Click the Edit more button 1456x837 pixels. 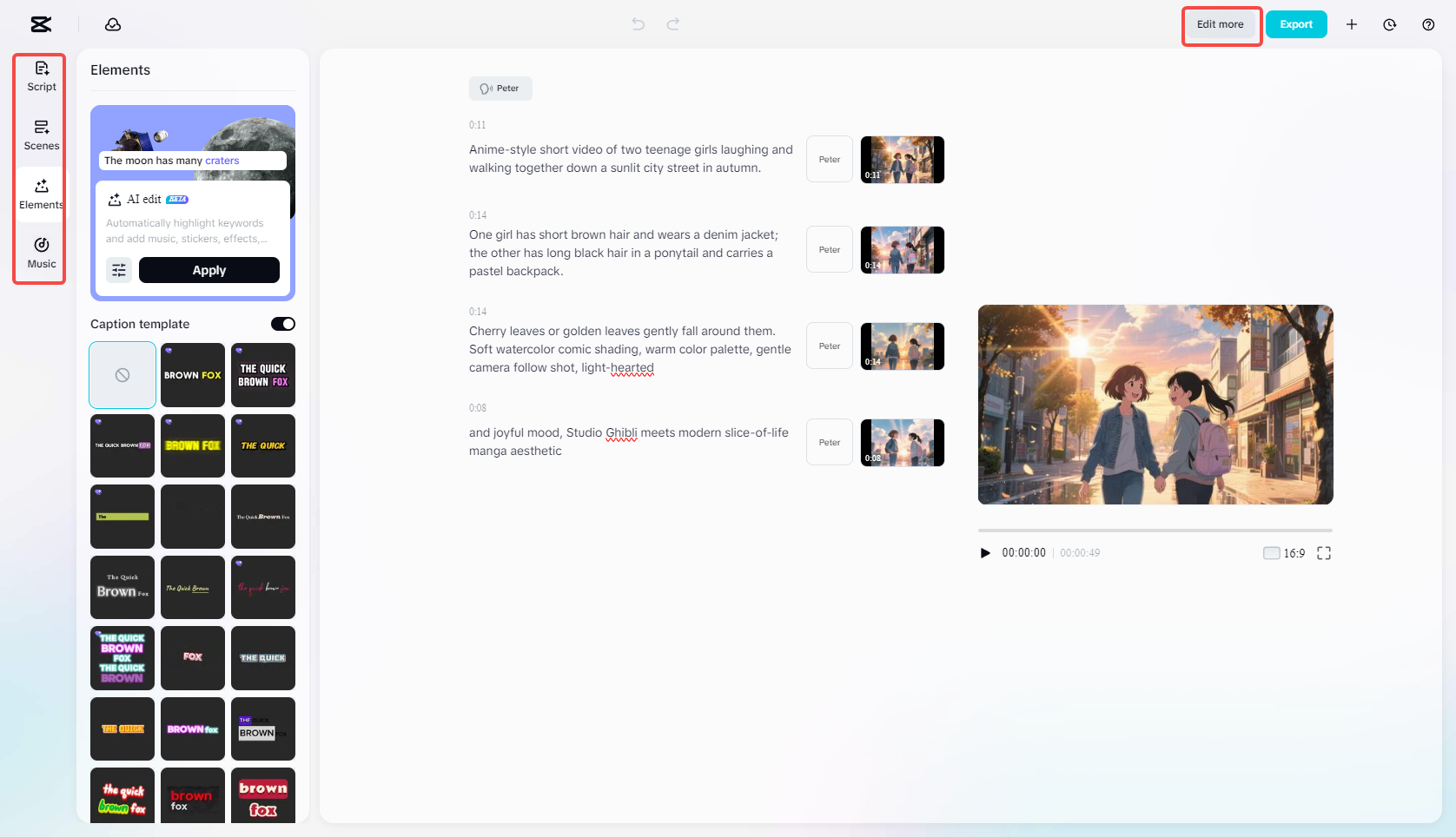1221,24
